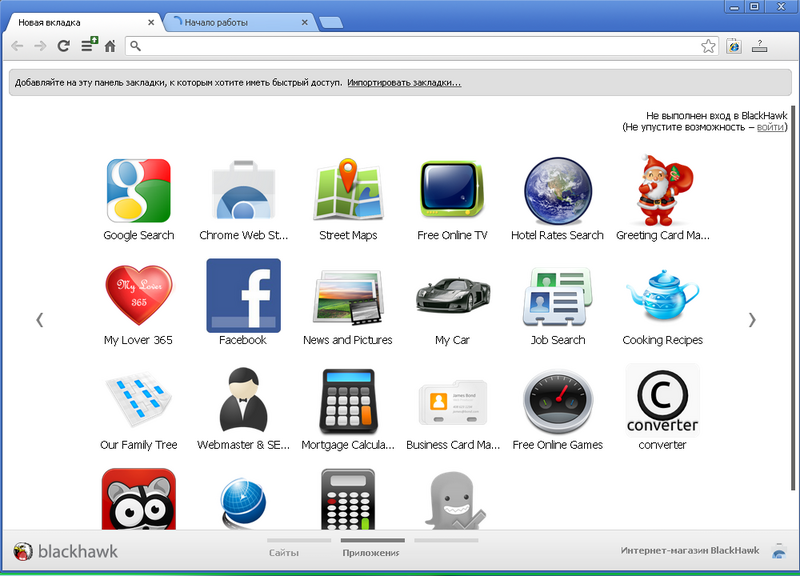Switch to the Начало работы tab
The width and height of the screenshot is (800, 576).
click(240, 22)
